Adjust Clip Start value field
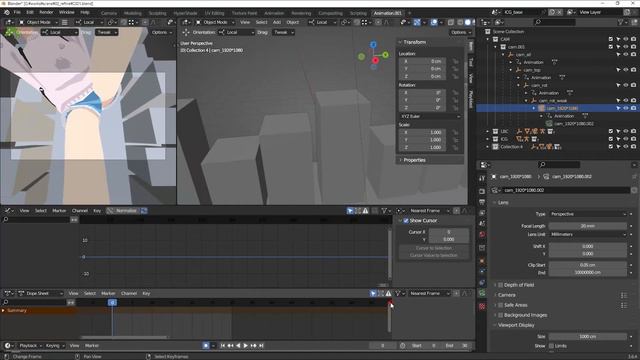This screenshot has height=360, width=640. click(588, 265)
